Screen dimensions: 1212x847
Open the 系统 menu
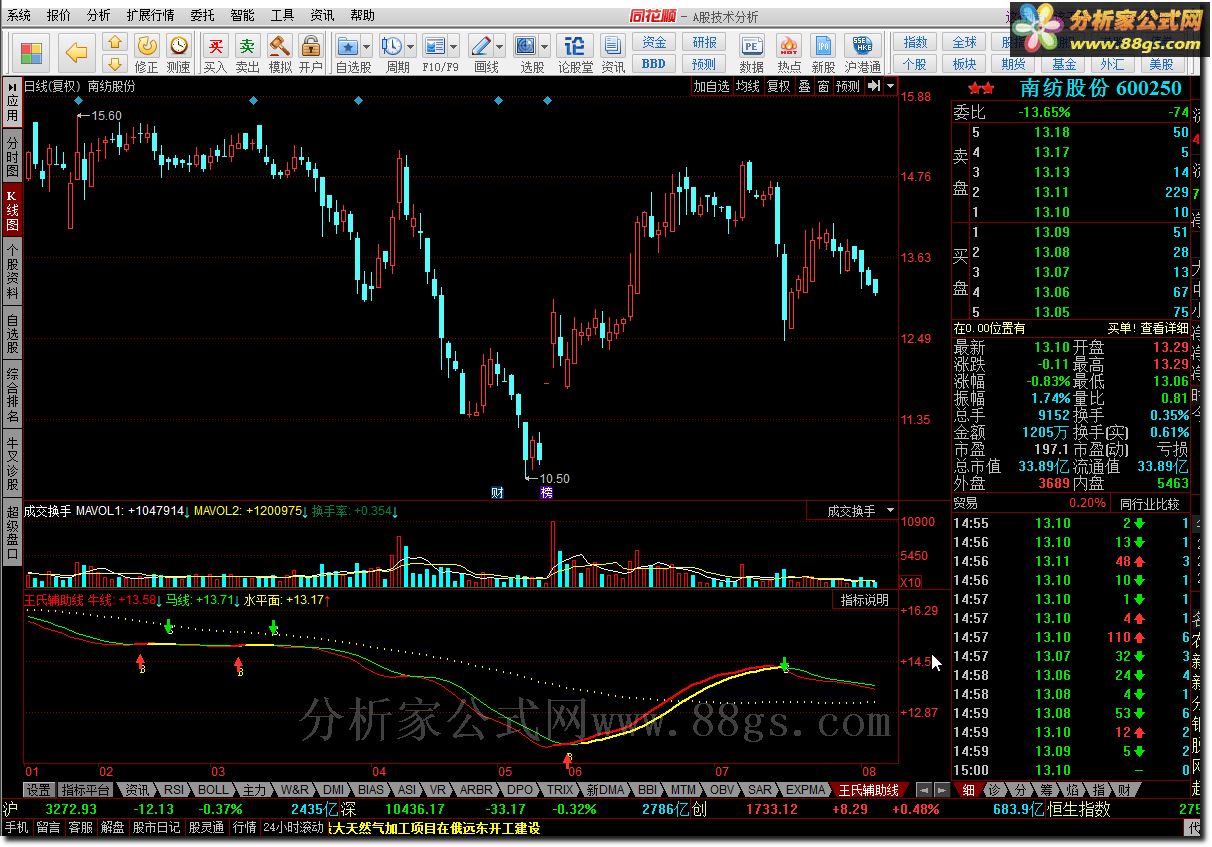[19, 15]
